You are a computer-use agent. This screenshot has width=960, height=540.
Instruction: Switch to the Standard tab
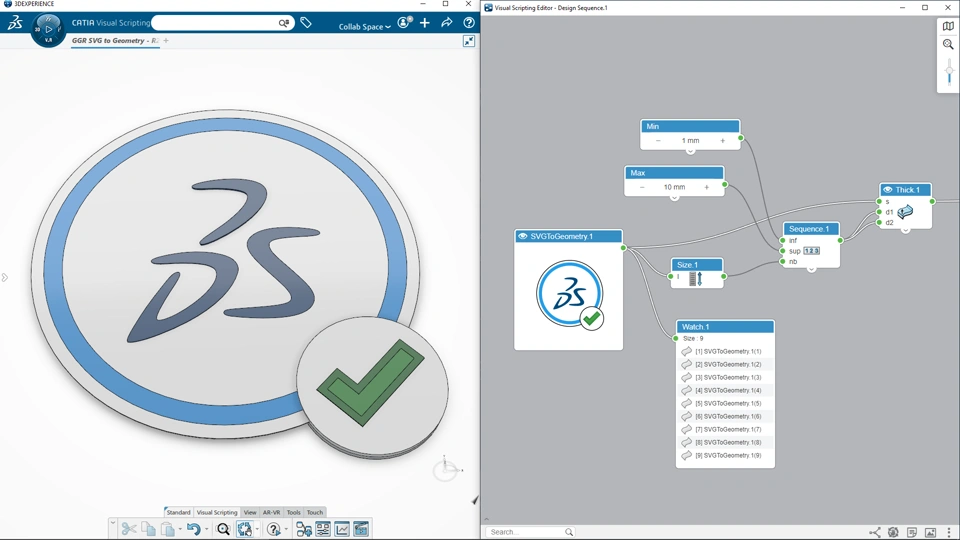point(178,512)
